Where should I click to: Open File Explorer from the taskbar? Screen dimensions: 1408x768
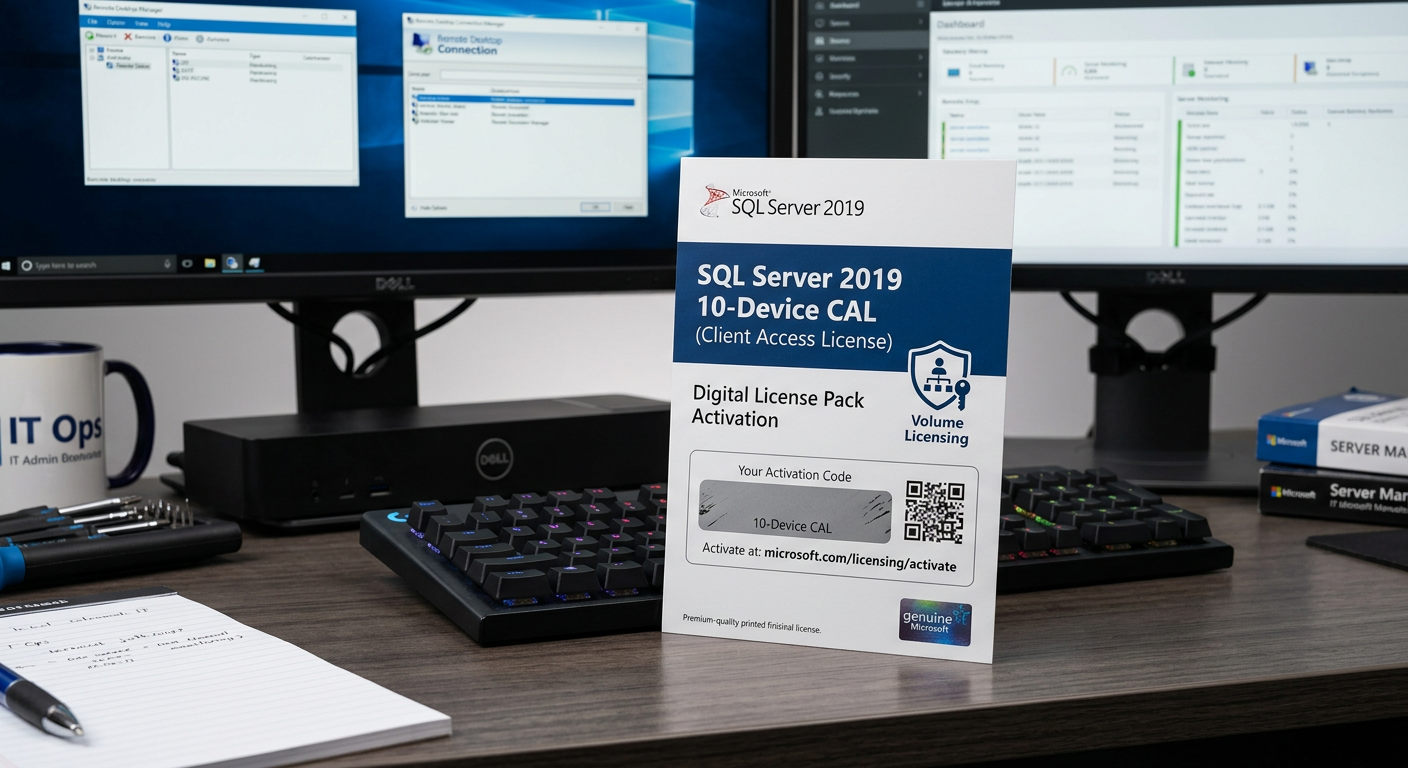(210, 263)
